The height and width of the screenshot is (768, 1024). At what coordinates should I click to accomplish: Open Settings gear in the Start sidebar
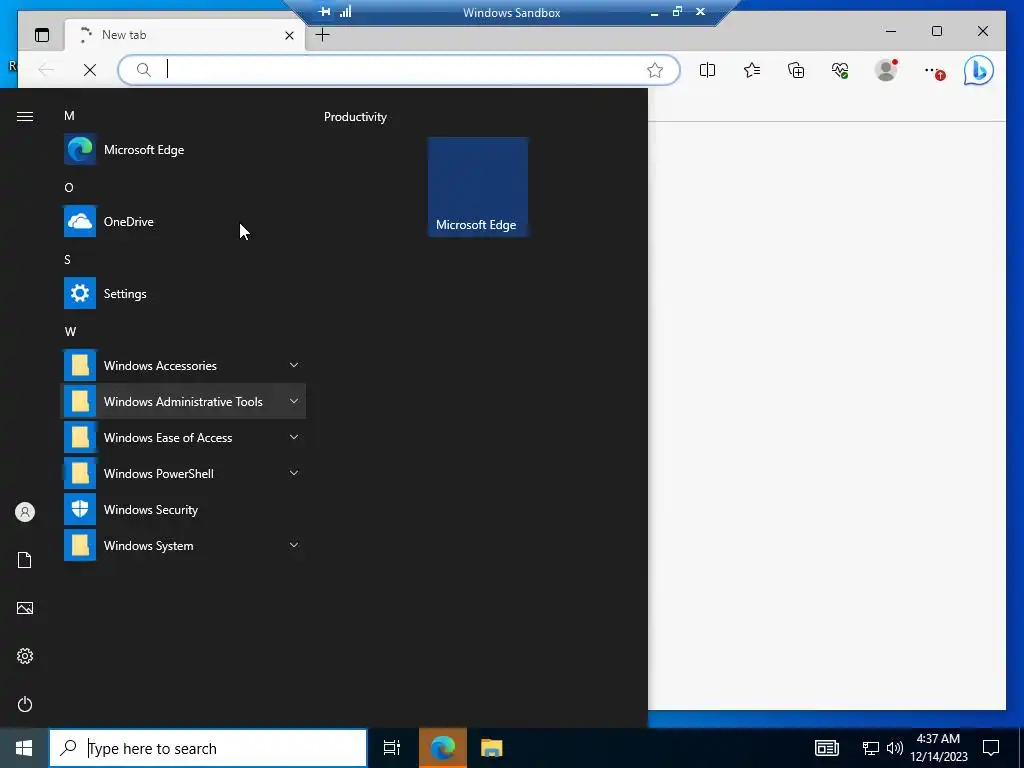tap(25, 656)
